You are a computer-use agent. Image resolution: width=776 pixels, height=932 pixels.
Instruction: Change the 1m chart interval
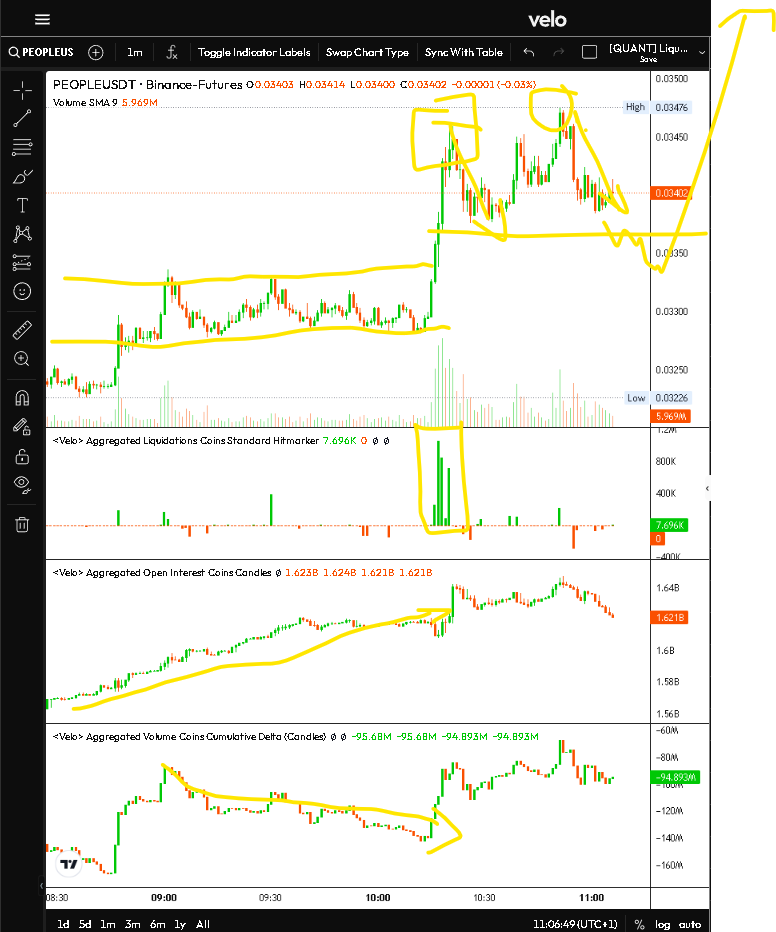point(135,52)
